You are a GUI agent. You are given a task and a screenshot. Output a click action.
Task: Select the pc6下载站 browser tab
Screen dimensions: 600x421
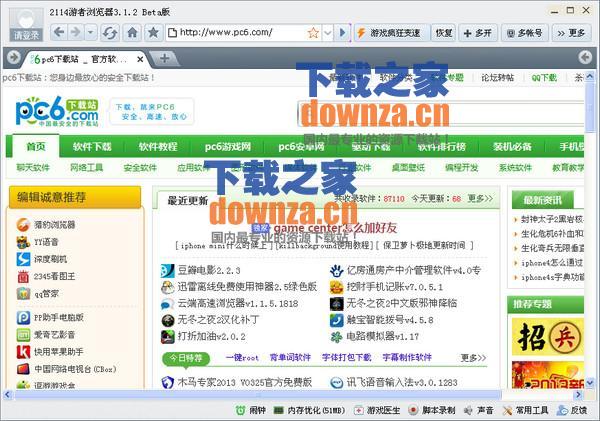point(82,59)
